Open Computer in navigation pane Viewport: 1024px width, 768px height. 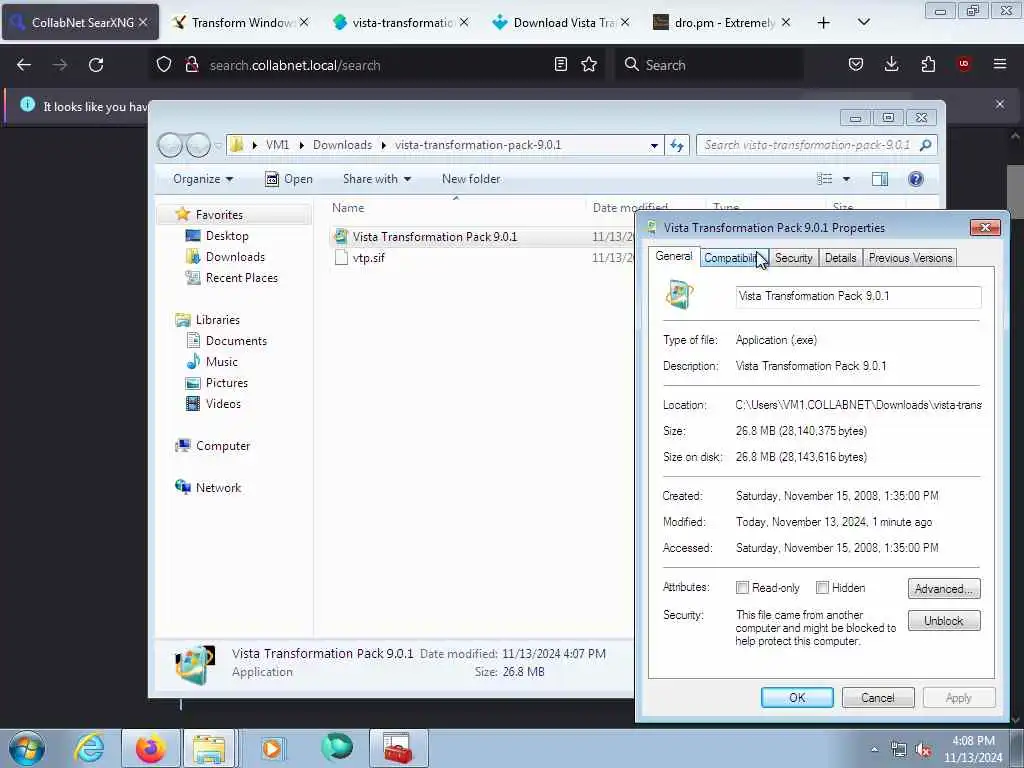(223, 446)
